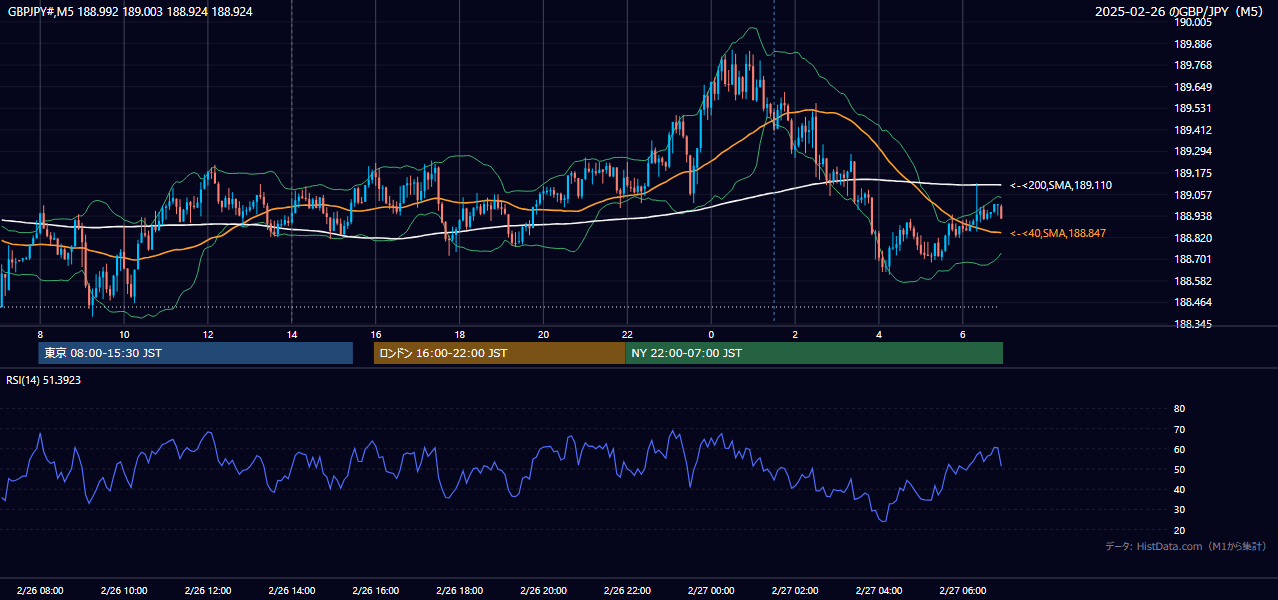Click the 189.175 price axis label

[1193, 173]
